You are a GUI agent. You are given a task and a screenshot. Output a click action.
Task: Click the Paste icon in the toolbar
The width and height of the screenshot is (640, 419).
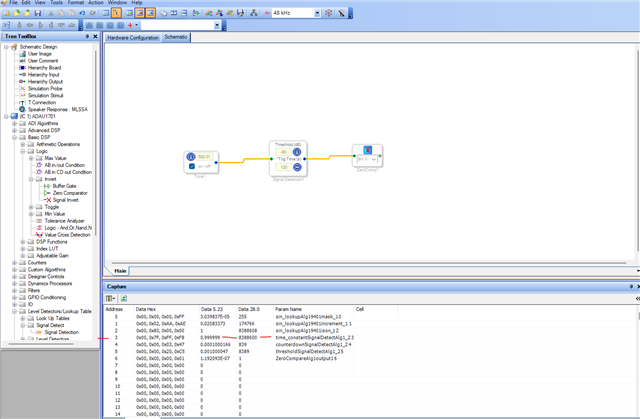click(72, 13)
